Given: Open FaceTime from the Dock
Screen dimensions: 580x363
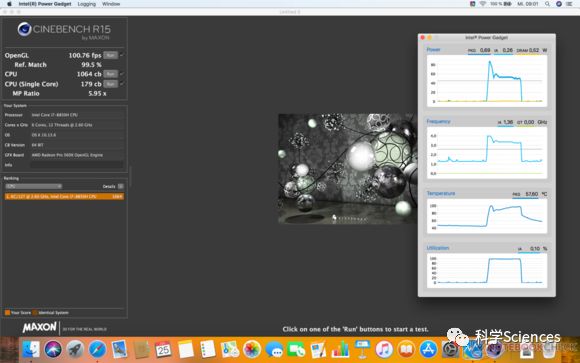Looking at the screenshot, I should coord(296,349).
